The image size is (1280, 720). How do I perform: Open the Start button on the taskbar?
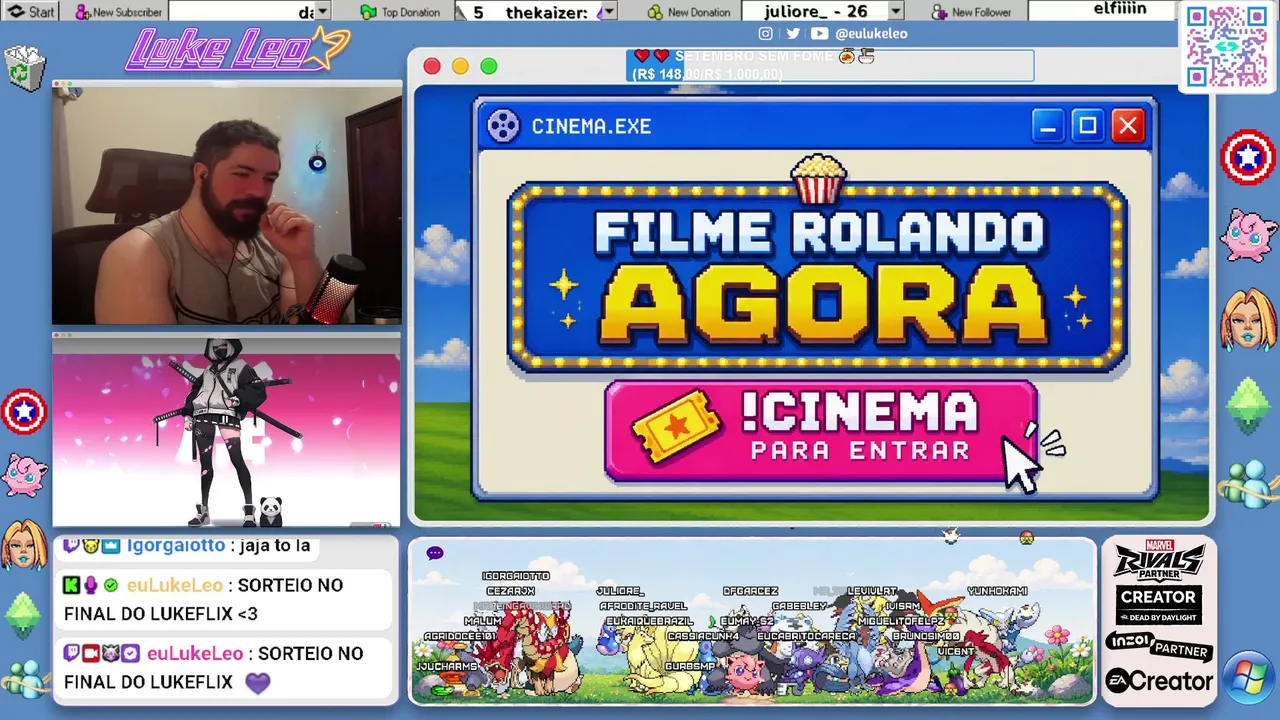[x=31, y=12]
